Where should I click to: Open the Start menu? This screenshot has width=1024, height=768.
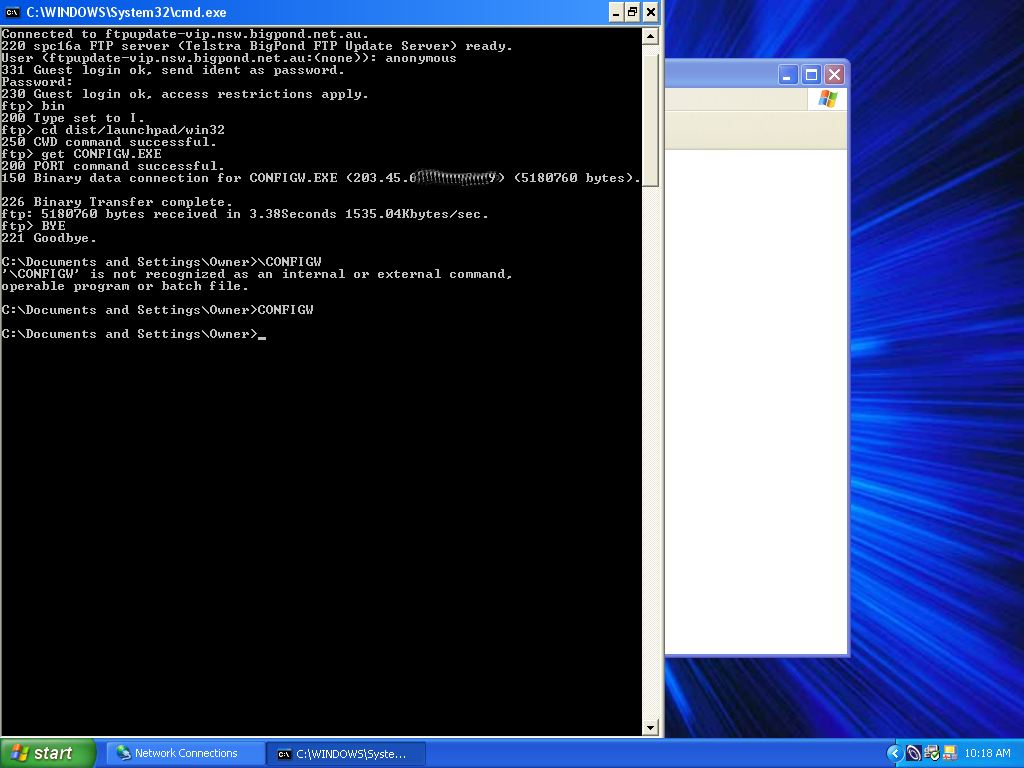pyautogui.click(x=47, y=753)
